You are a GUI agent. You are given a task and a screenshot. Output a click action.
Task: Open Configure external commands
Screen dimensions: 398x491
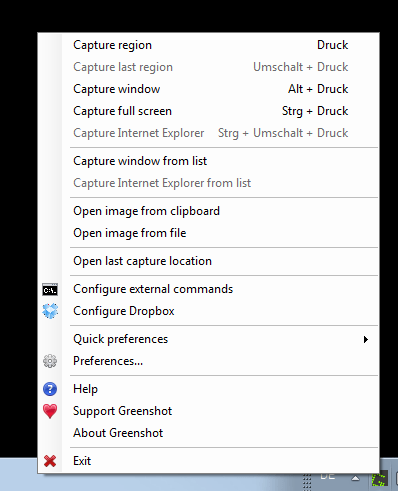[x=209, y=289]
